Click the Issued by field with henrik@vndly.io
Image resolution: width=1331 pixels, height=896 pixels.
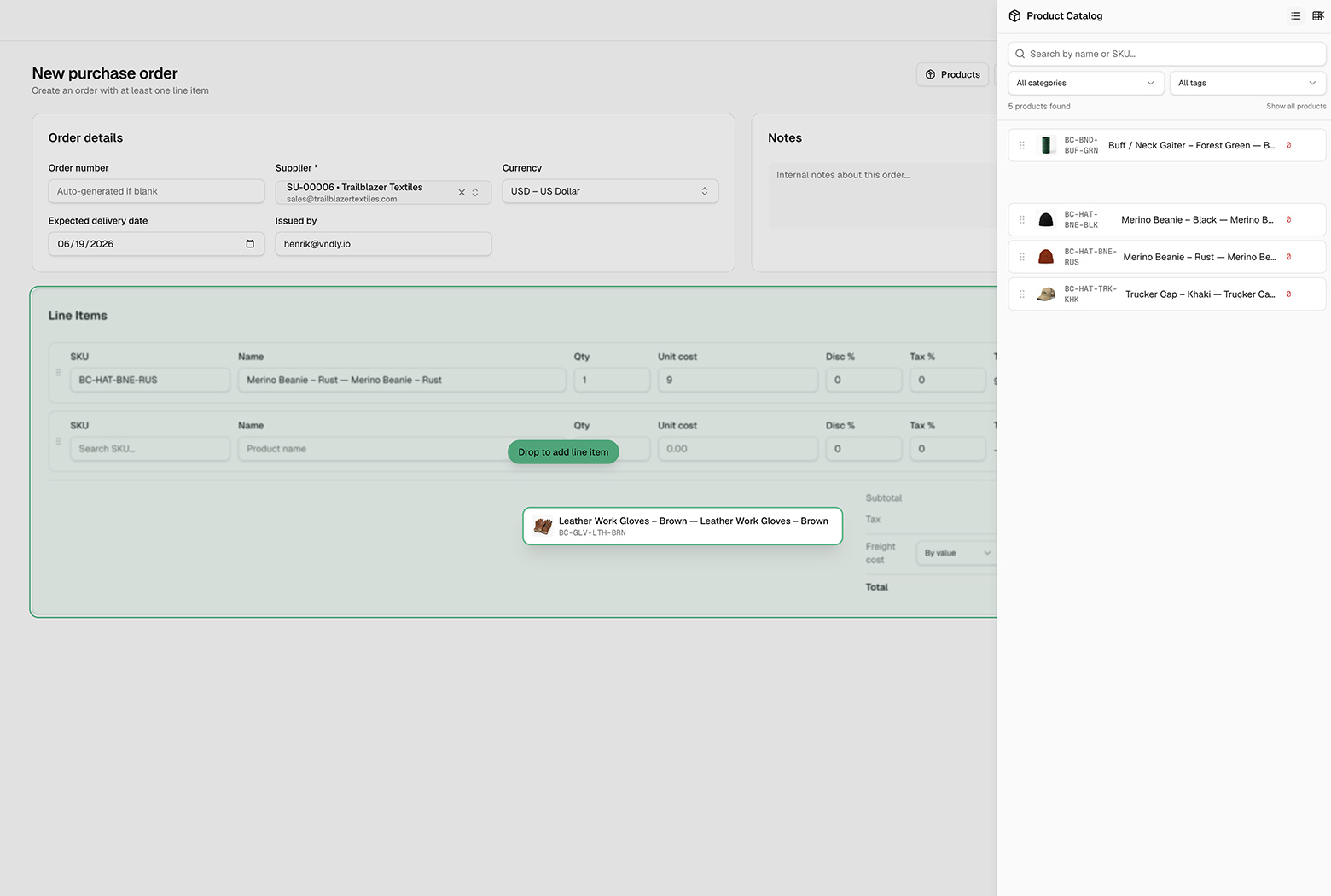click(383, 244)
